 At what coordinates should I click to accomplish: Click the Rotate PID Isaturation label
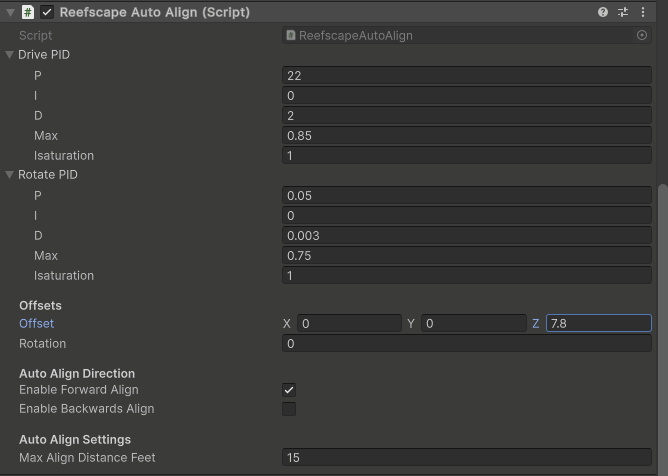64,276
